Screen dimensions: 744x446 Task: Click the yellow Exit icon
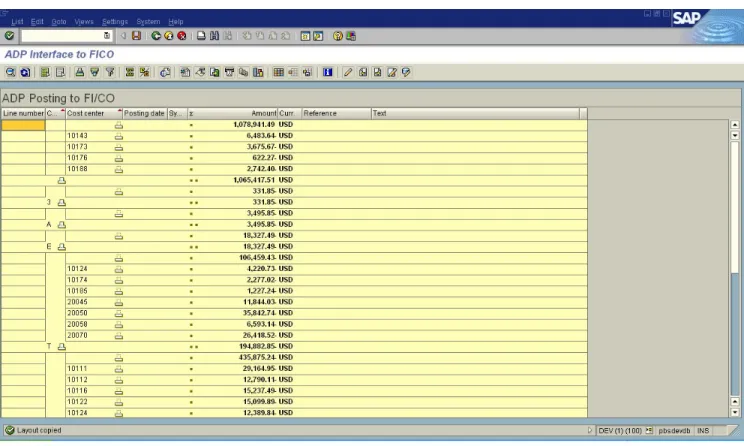pyautogui.click(x=168, y=36)
